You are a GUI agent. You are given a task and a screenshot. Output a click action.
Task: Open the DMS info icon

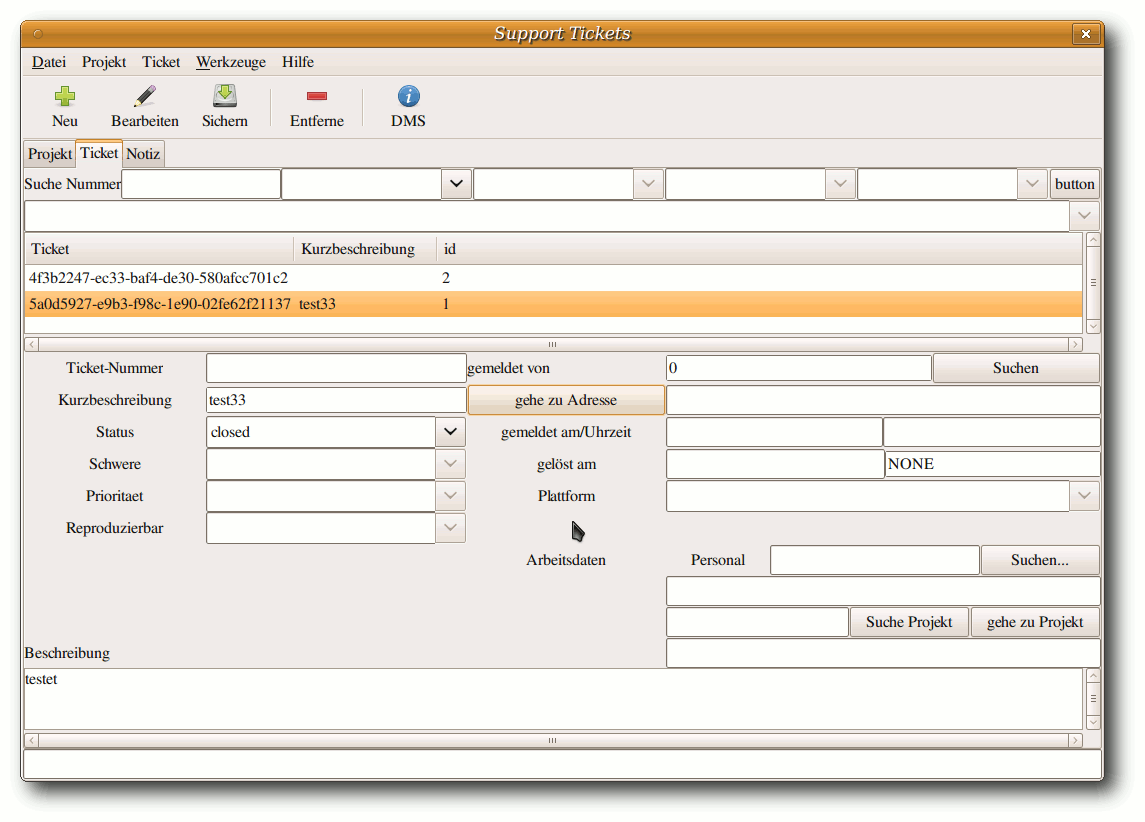[x=408, y=96]
